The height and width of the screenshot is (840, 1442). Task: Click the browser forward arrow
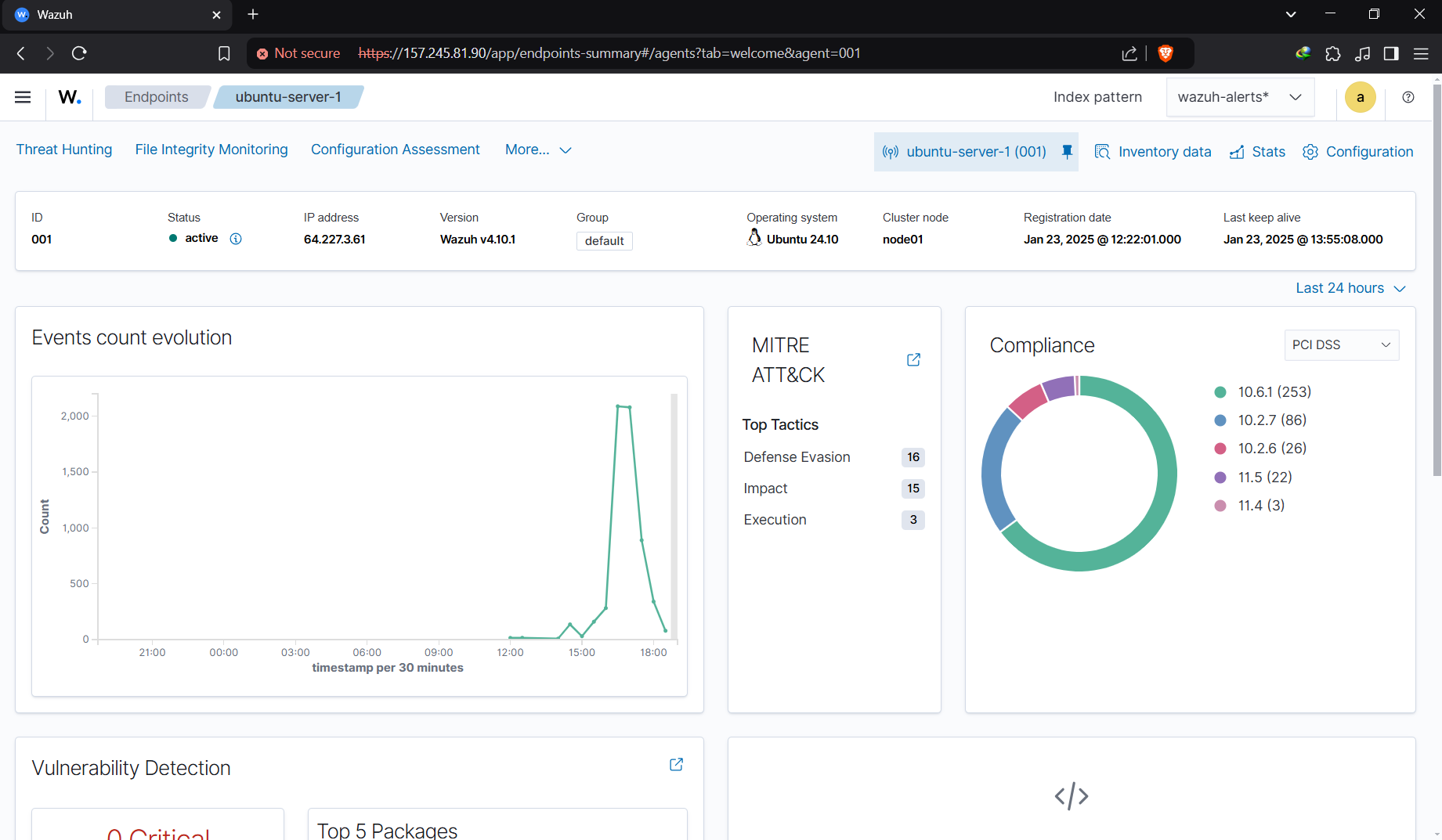(50, 53)
